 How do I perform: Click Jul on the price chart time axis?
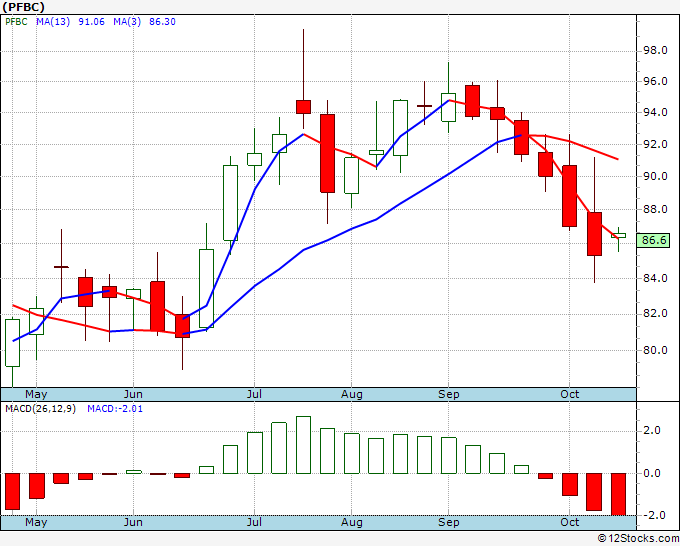coord(254,394)
